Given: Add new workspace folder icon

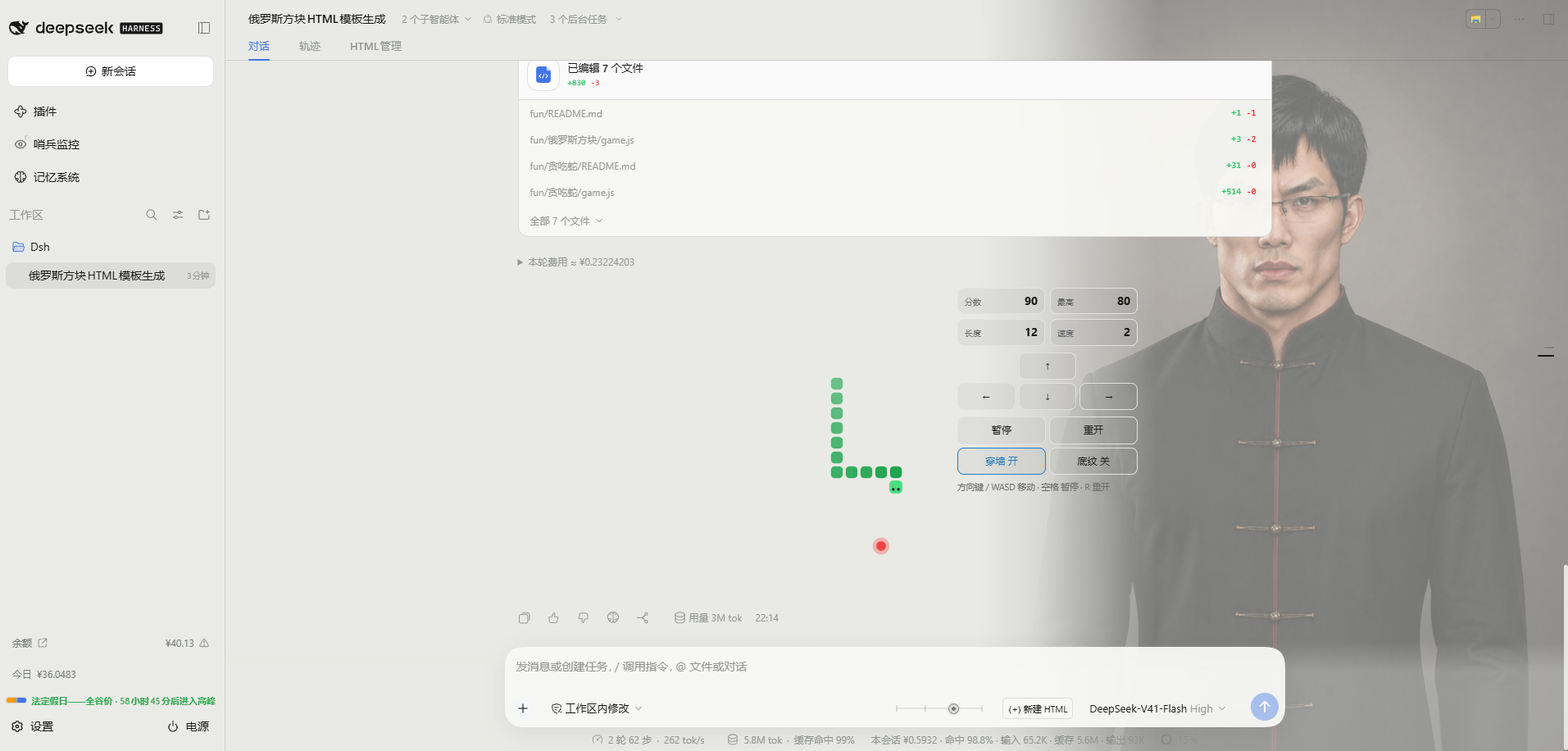Looking at the screenshot, I should pyautogui.click(x=204, y=215).
